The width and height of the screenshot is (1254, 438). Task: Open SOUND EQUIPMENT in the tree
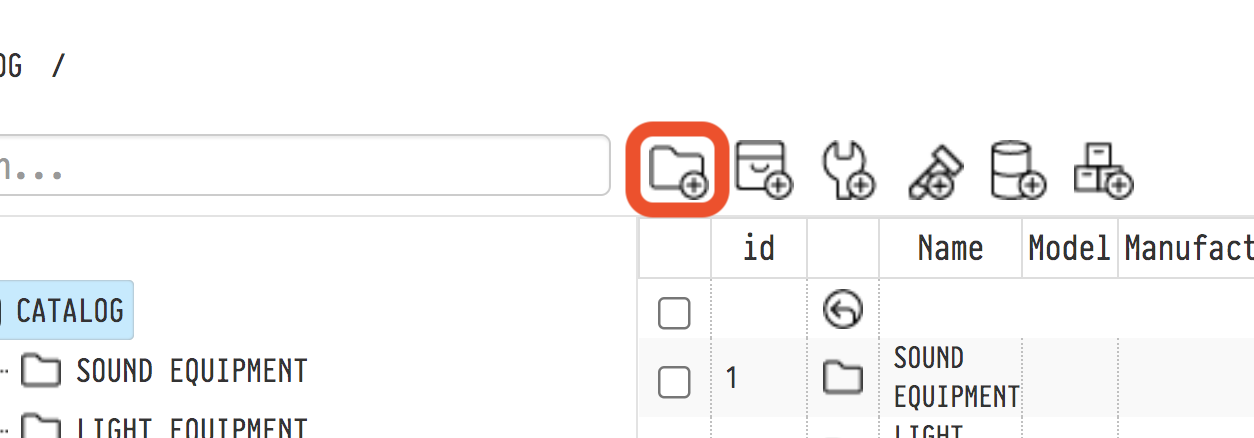[x=191, y=372]
